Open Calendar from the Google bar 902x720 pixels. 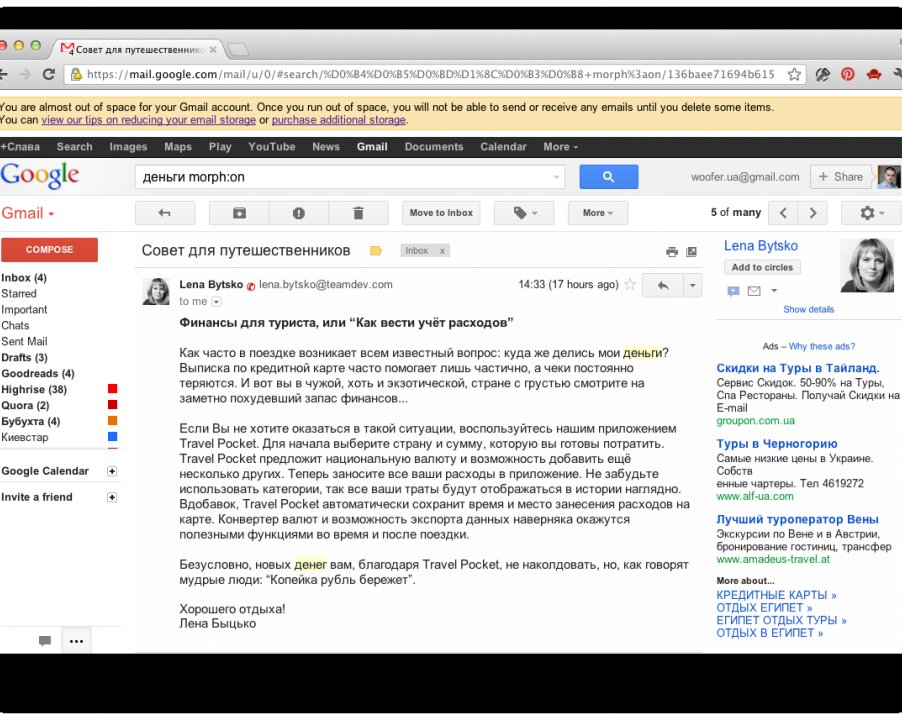coord(503,147)
